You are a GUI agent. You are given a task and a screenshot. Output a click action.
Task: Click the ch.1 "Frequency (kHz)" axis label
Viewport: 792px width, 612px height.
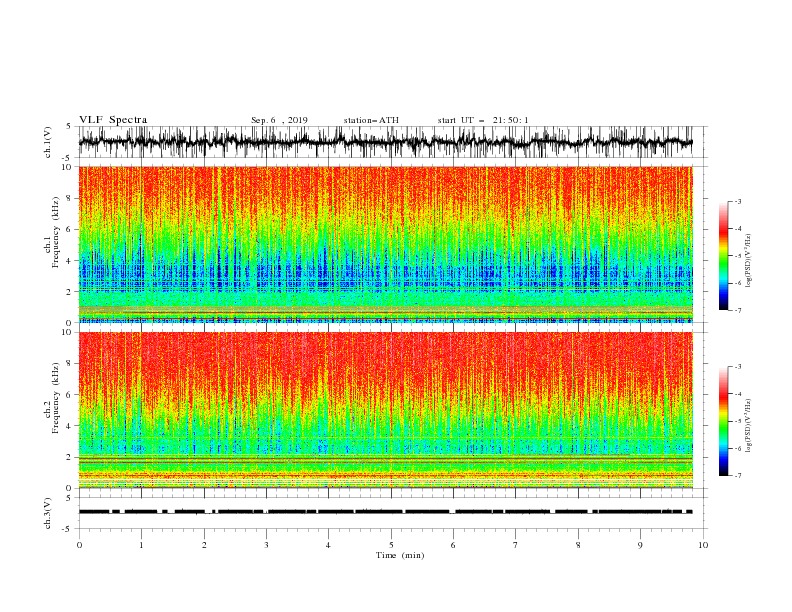[x=56, y=233]
